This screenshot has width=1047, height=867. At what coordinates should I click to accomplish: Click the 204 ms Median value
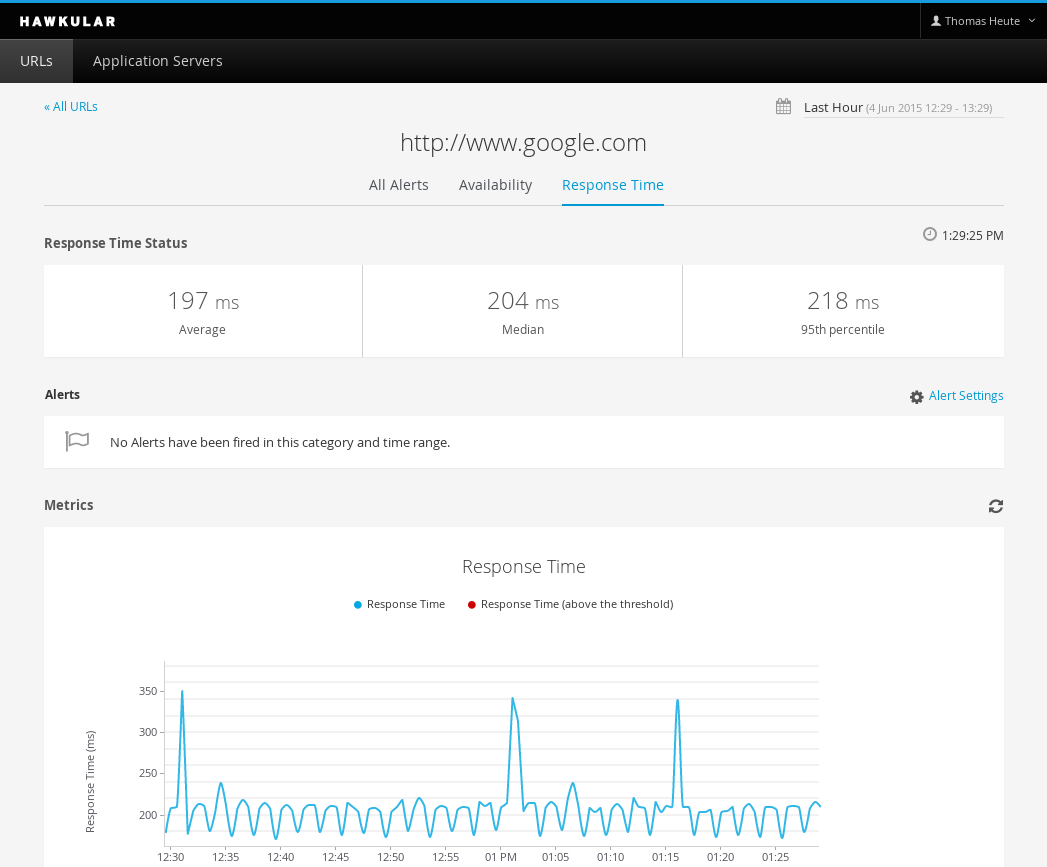point(523,301)
